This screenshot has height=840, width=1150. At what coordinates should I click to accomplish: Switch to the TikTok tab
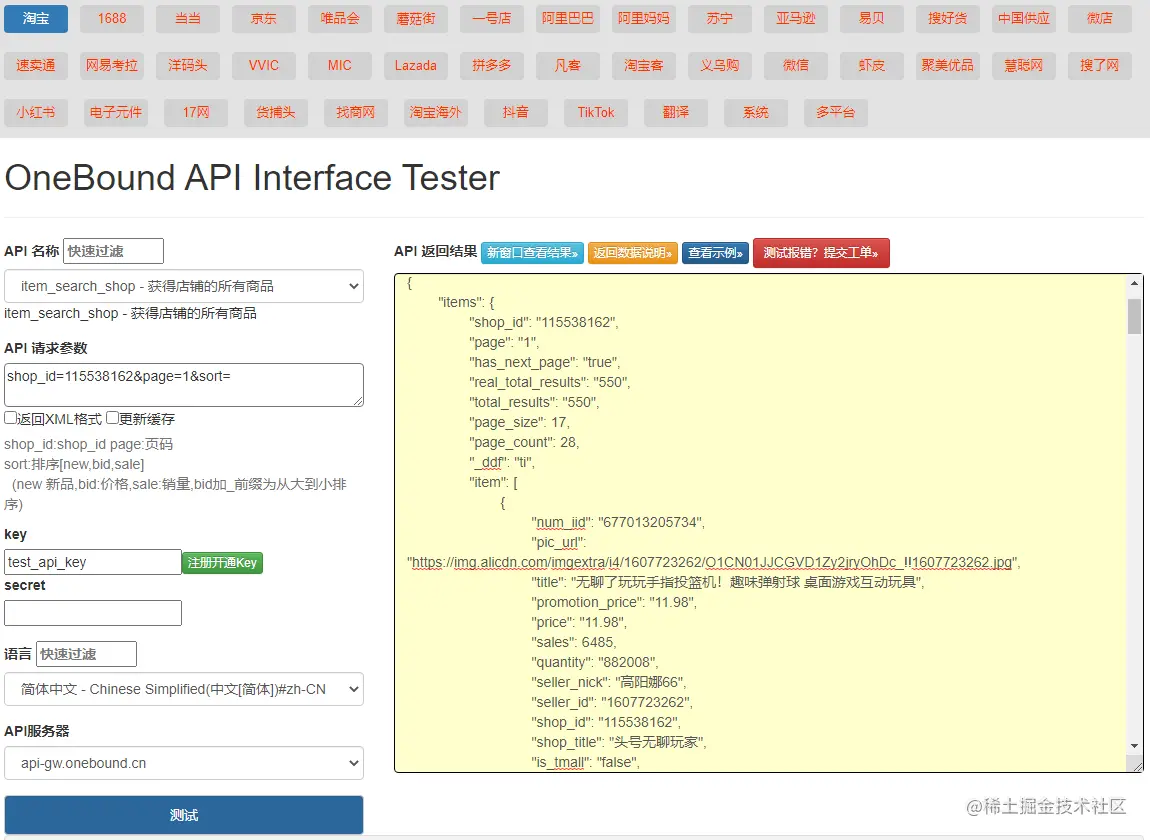596,112
